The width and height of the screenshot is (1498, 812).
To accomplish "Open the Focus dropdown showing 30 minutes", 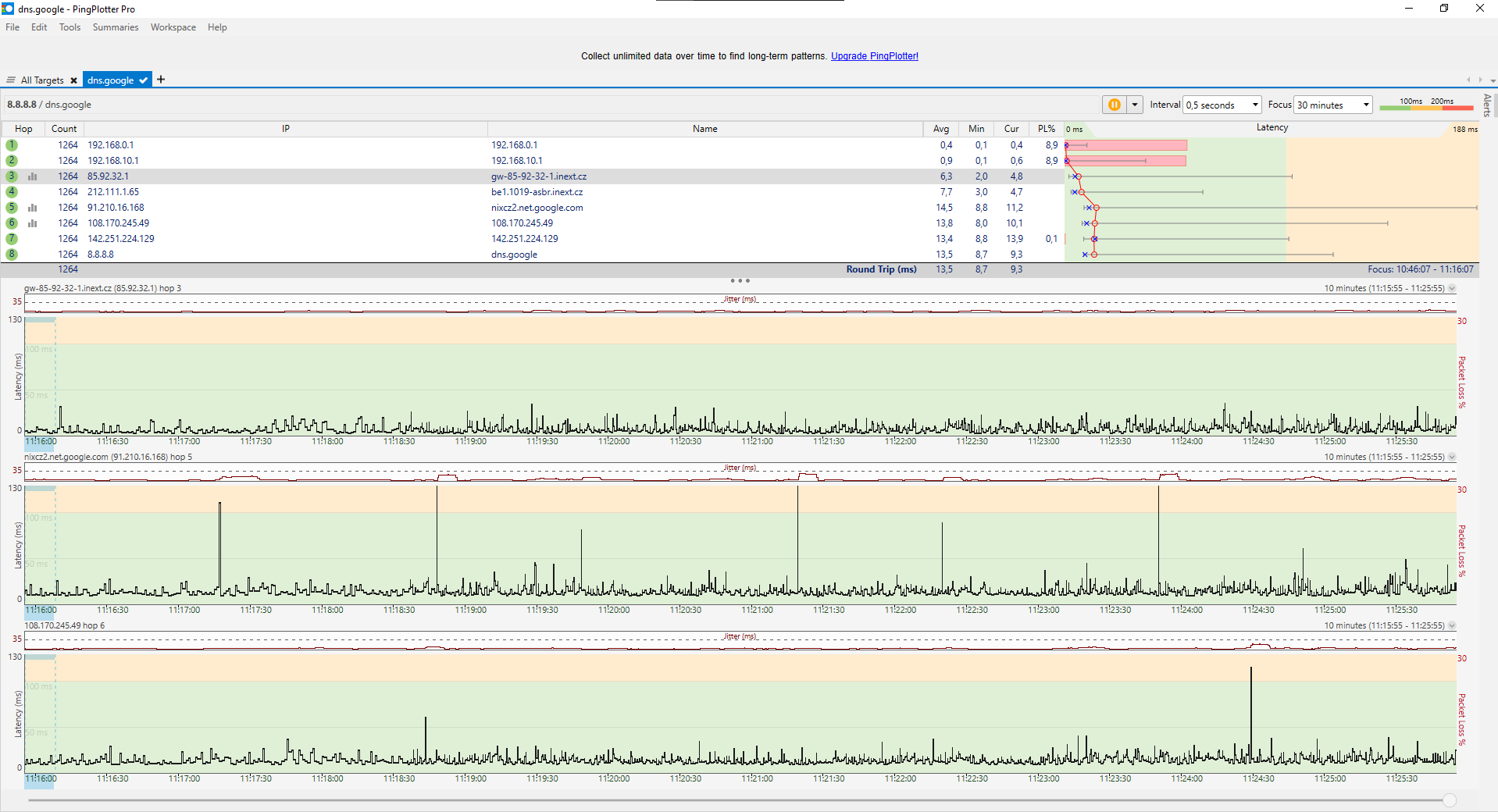I will coord(1333,105).
